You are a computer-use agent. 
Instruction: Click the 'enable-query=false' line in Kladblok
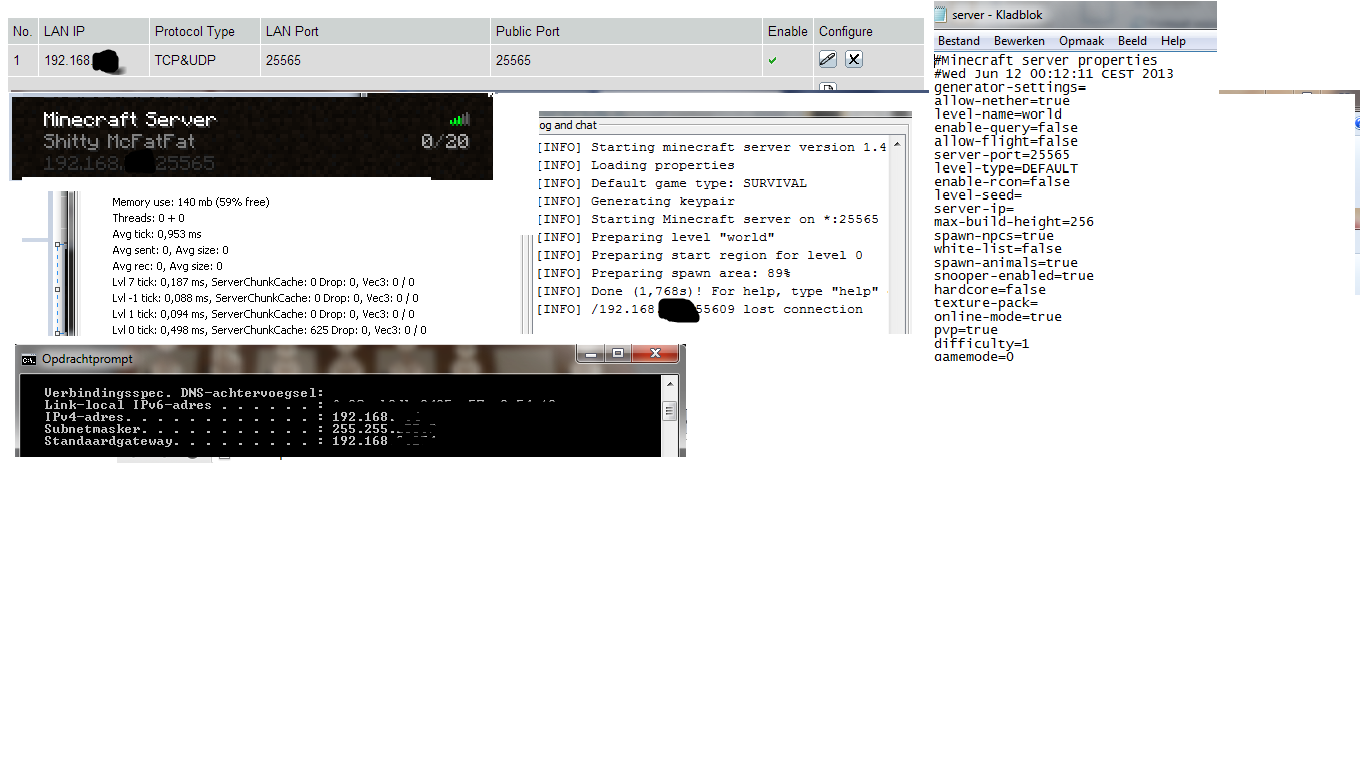pos(1006,128)
